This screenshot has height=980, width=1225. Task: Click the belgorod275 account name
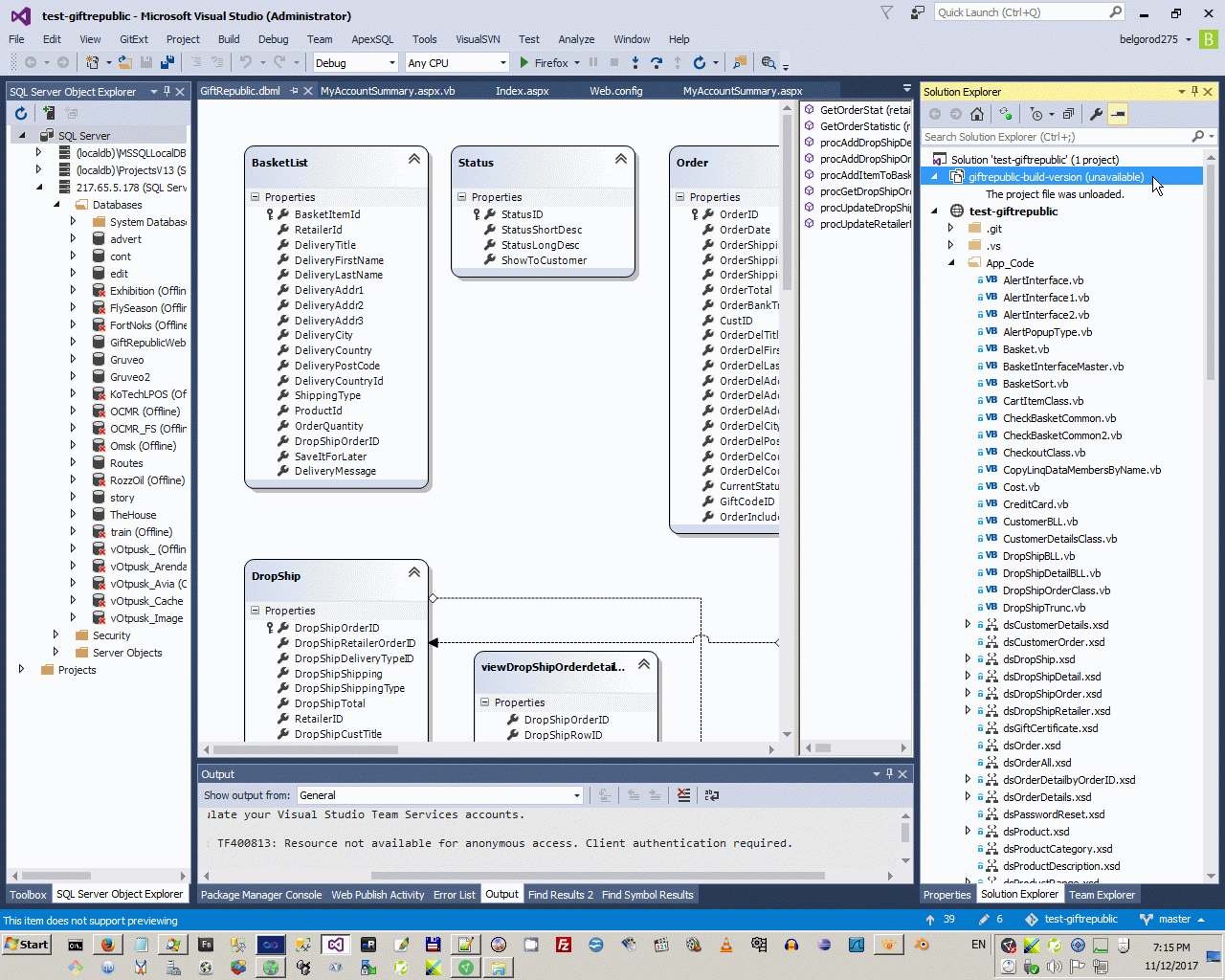1148,39
